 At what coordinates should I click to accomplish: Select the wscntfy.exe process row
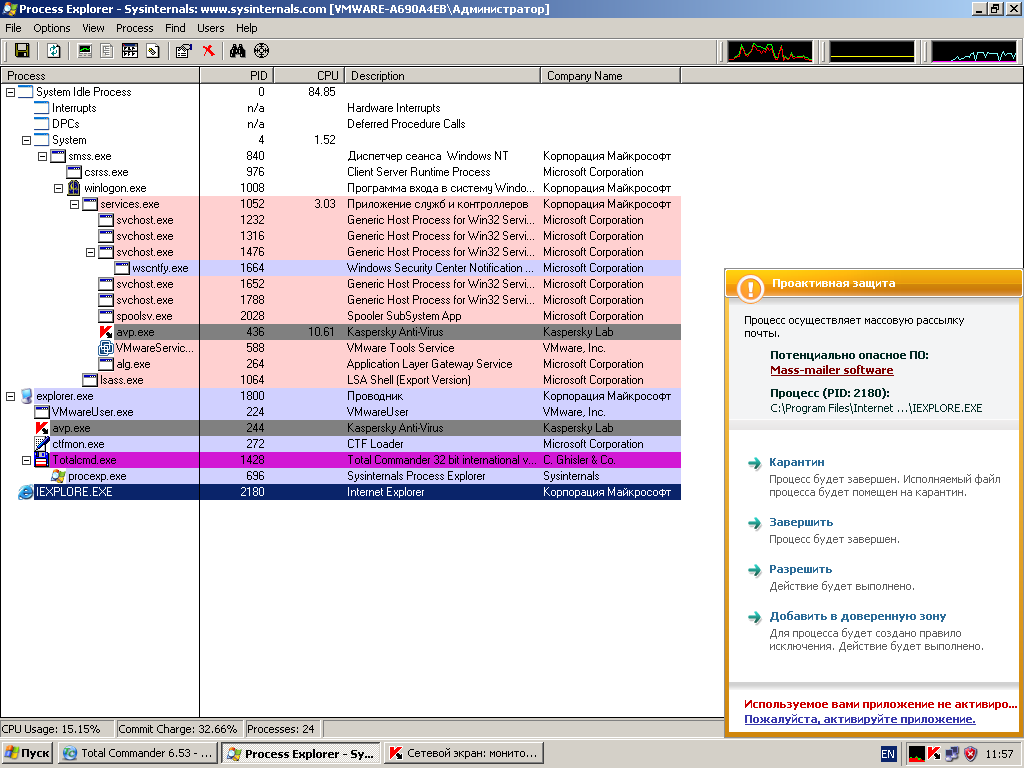click(x=340, y=268)
